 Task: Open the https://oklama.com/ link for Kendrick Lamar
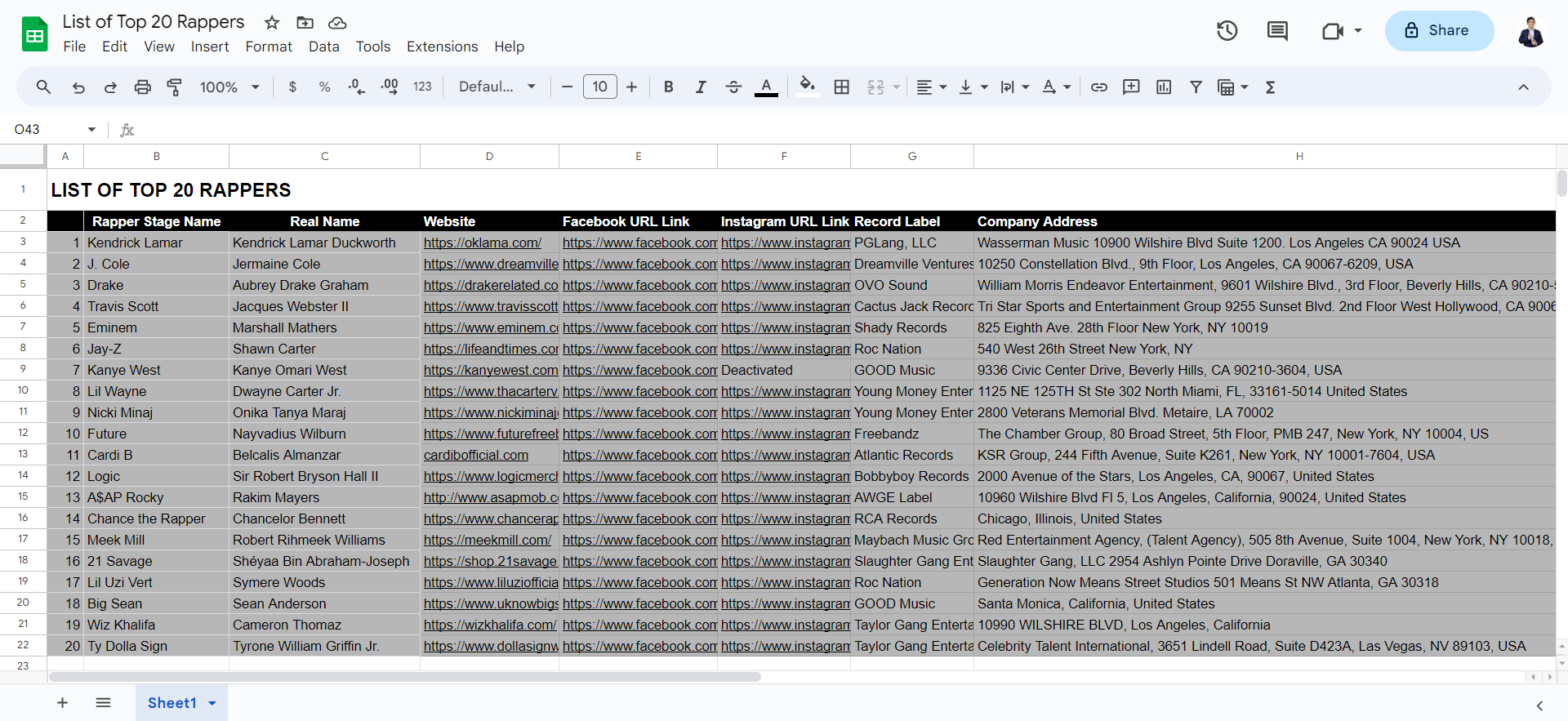click(x=483, y=243)
